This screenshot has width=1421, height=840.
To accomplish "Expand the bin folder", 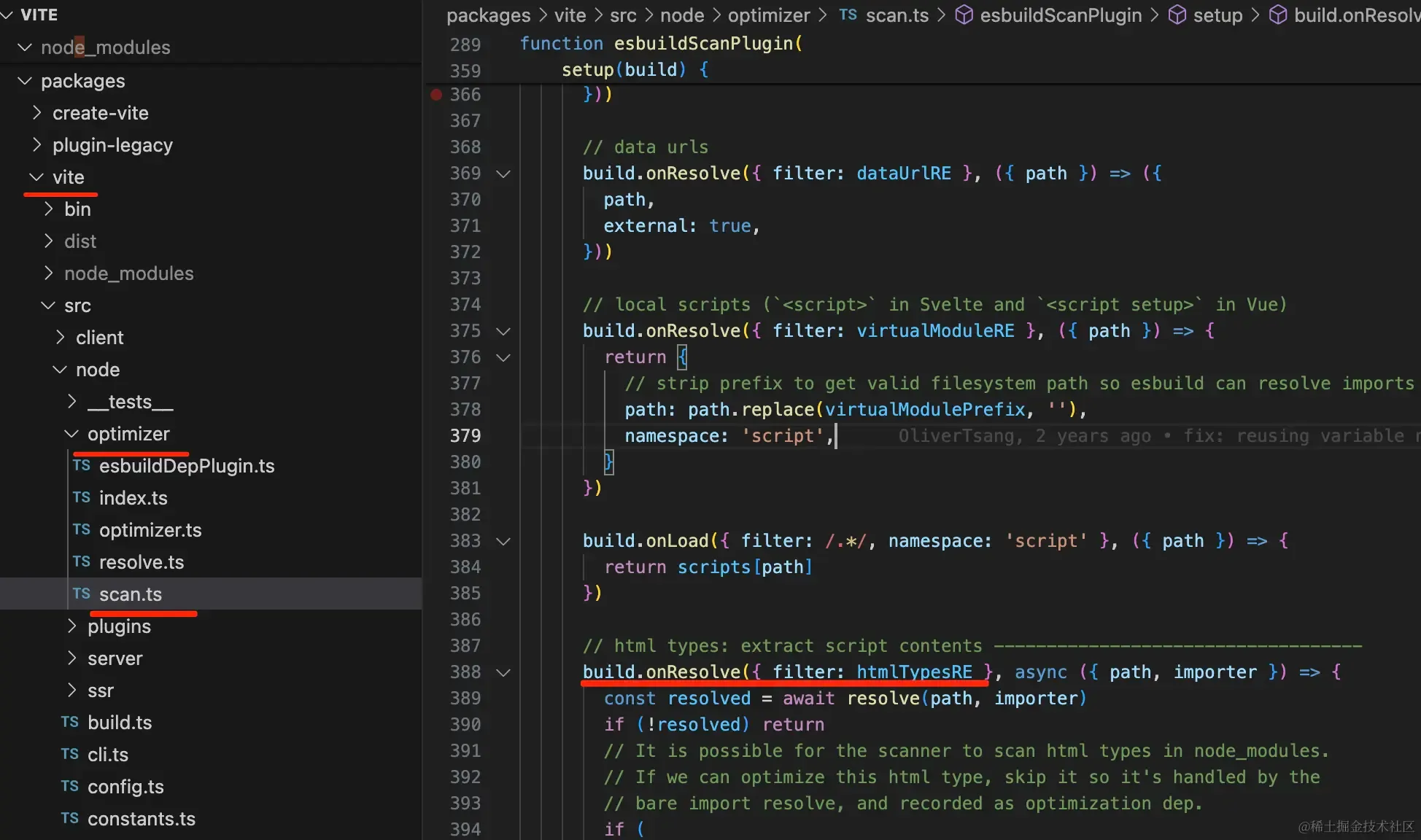I will 48,209.
